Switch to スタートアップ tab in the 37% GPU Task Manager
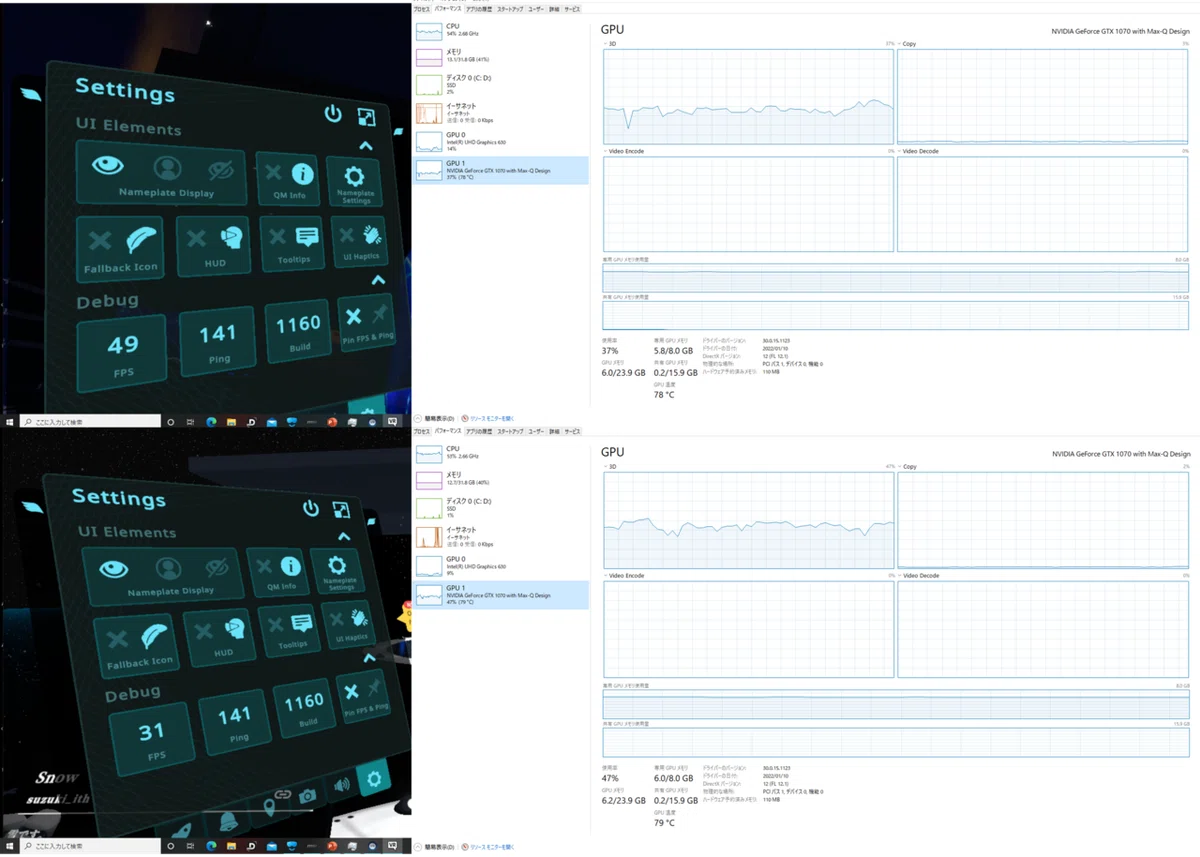This screenshot has height=857, width=1200. [511, 9]
